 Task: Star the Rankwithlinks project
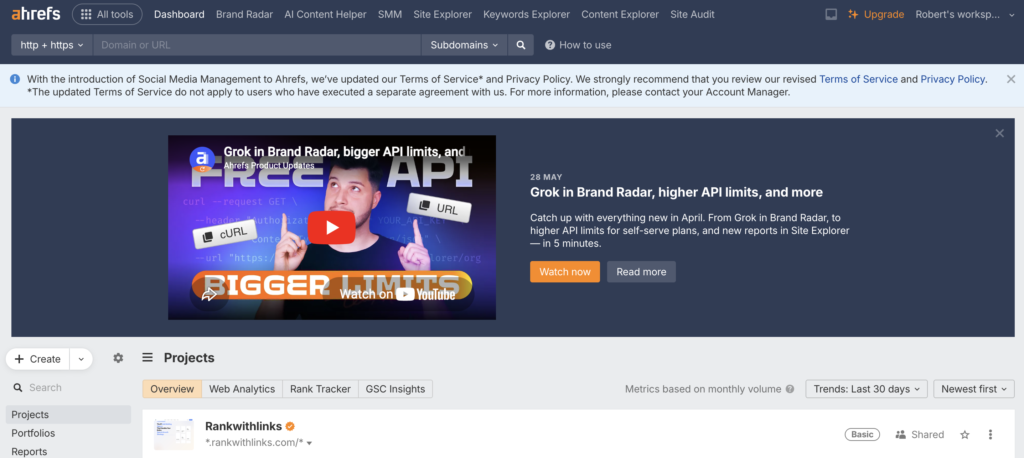point(965,434)
